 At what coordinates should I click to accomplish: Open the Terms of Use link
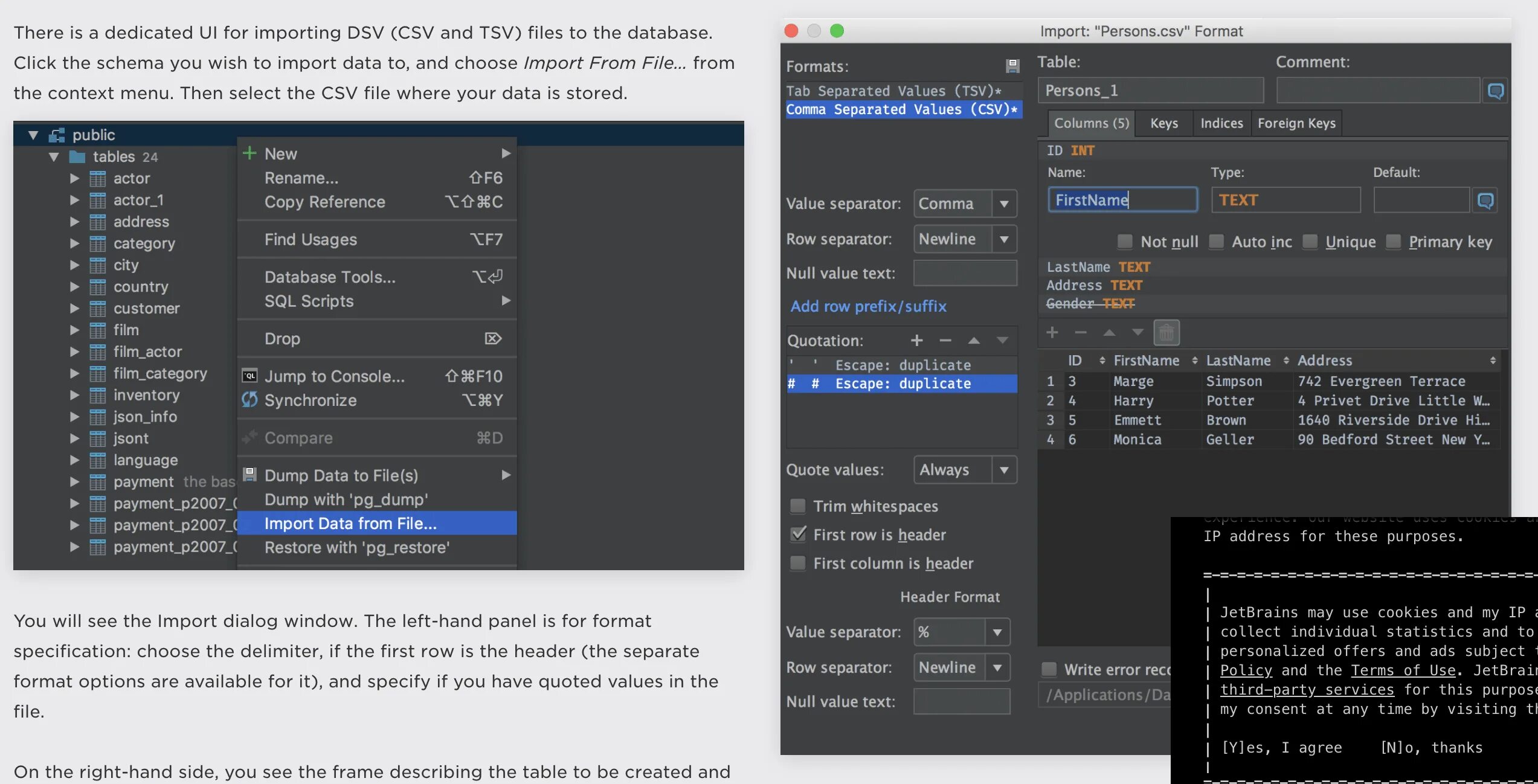(x=1403, y=670)
